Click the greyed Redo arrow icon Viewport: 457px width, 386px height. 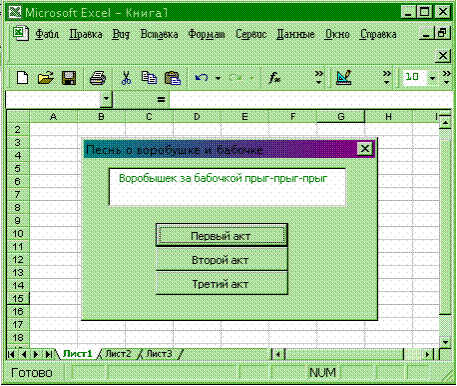pyautogui.click(x=235, y=78)
